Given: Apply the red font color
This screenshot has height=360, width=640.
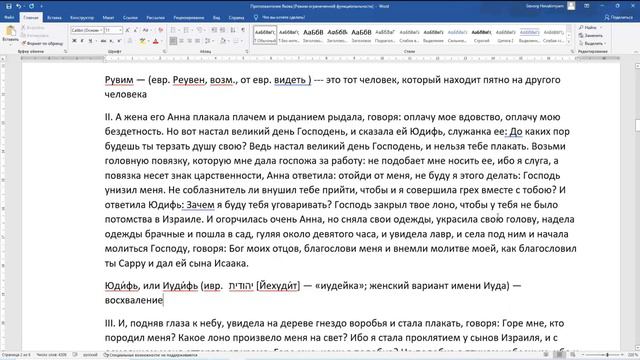Looking at the screenshot, I should point(156,41).
